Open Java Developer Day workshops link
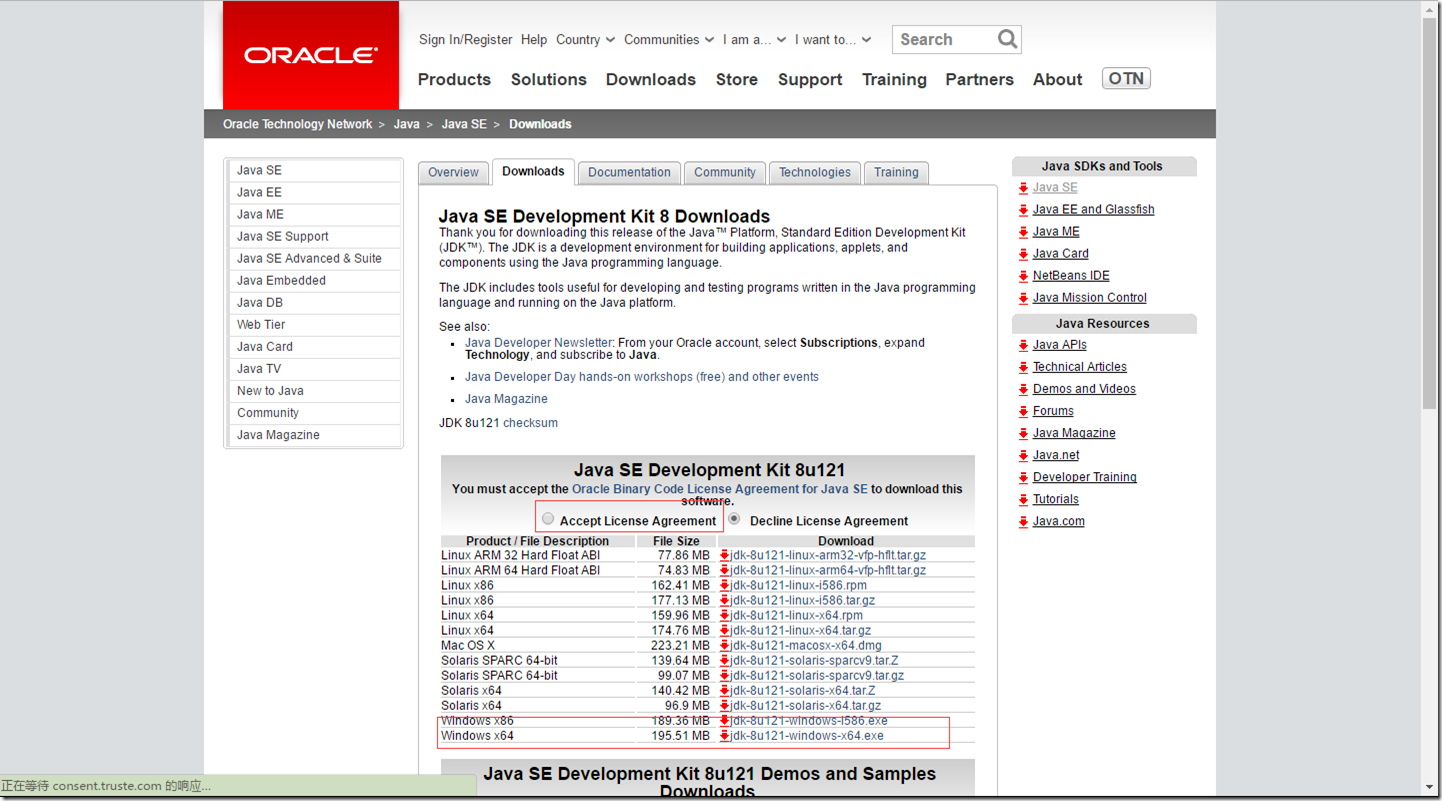This screenshot has height=801, width=1442. [642, 377]
